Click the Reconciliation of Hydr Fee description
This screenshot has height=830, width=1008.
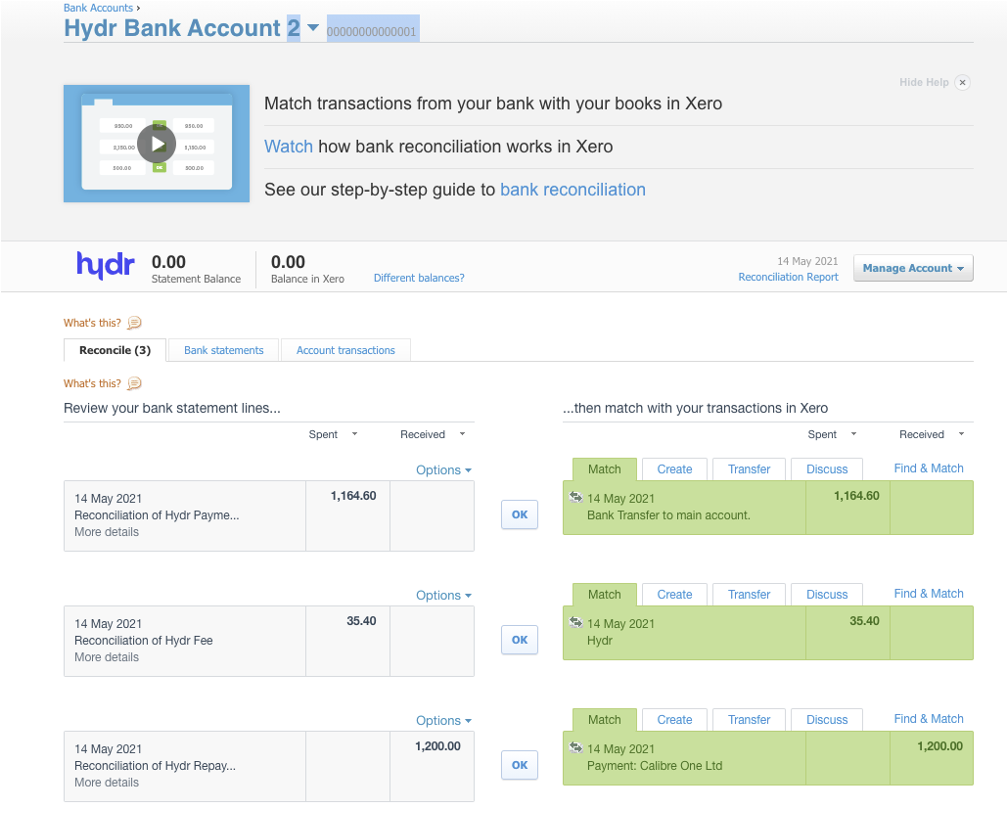tap(143, 640)
